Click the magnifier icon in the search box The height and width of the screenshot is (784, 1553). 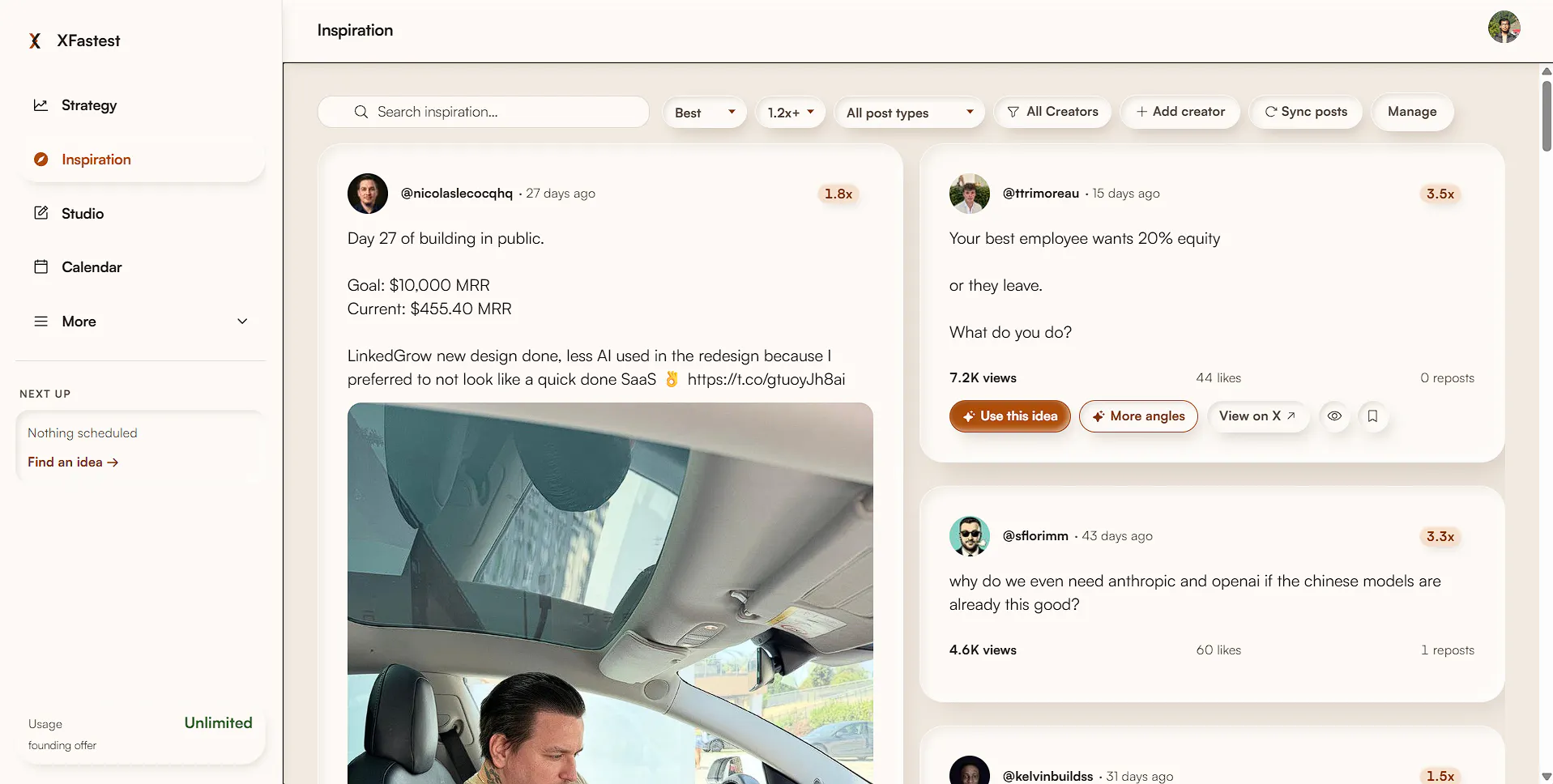coord(361,112)
